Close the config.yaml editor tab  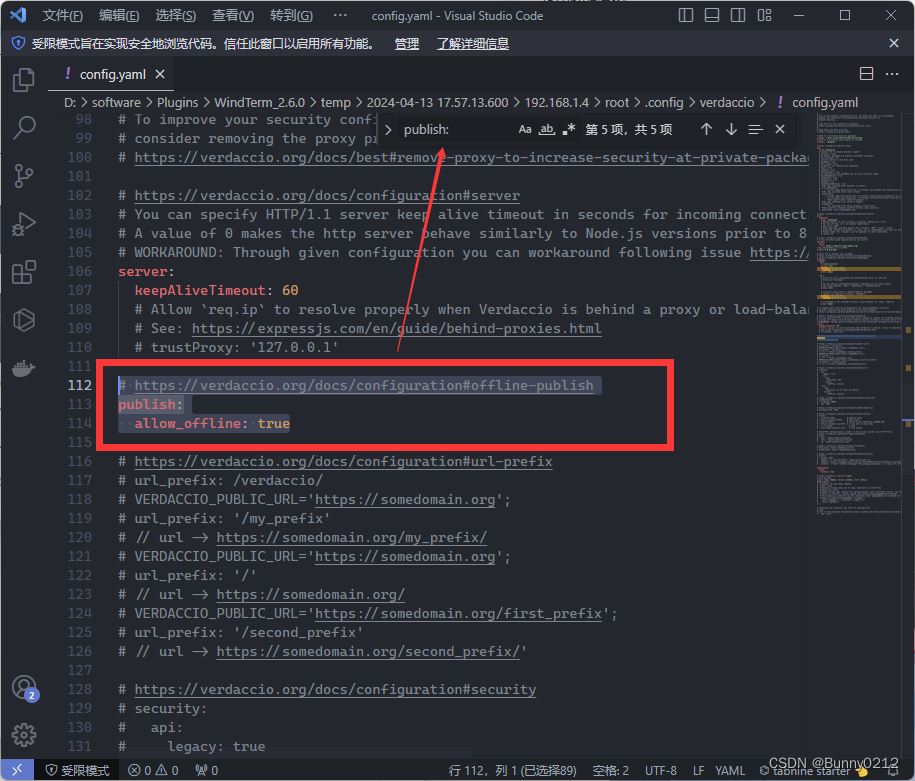(160, 74)
